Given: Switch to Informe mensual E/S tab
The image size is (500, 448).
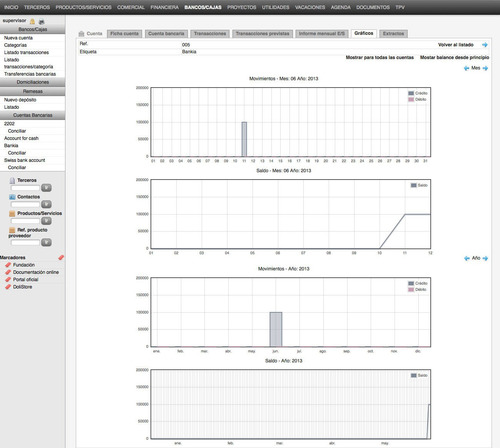Looking at the screenshot, I should point(322,34).
